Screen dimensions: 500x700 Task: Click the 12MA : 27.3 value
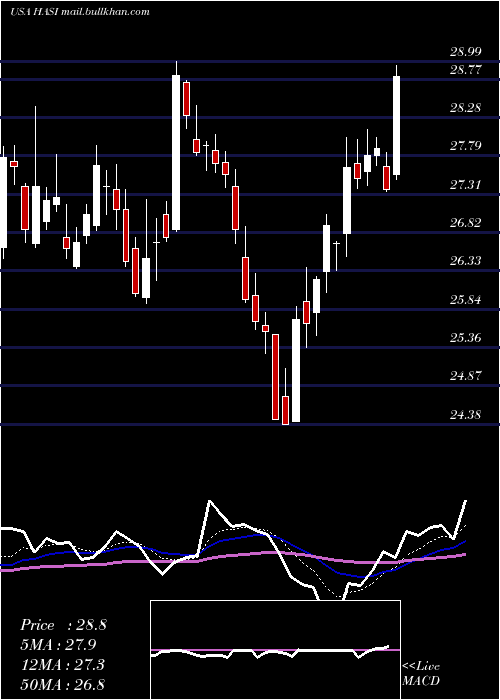62,665
